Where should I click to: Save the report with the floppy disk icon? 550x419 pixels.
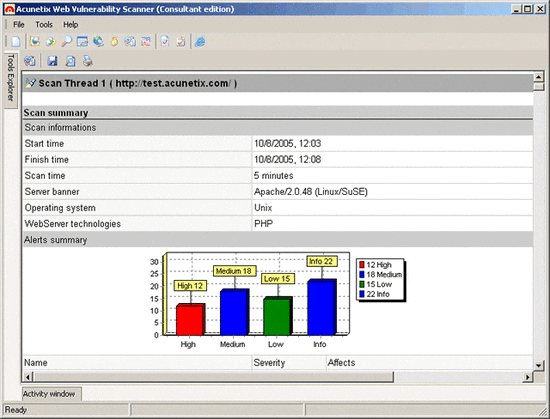click(x=52, y=61)
